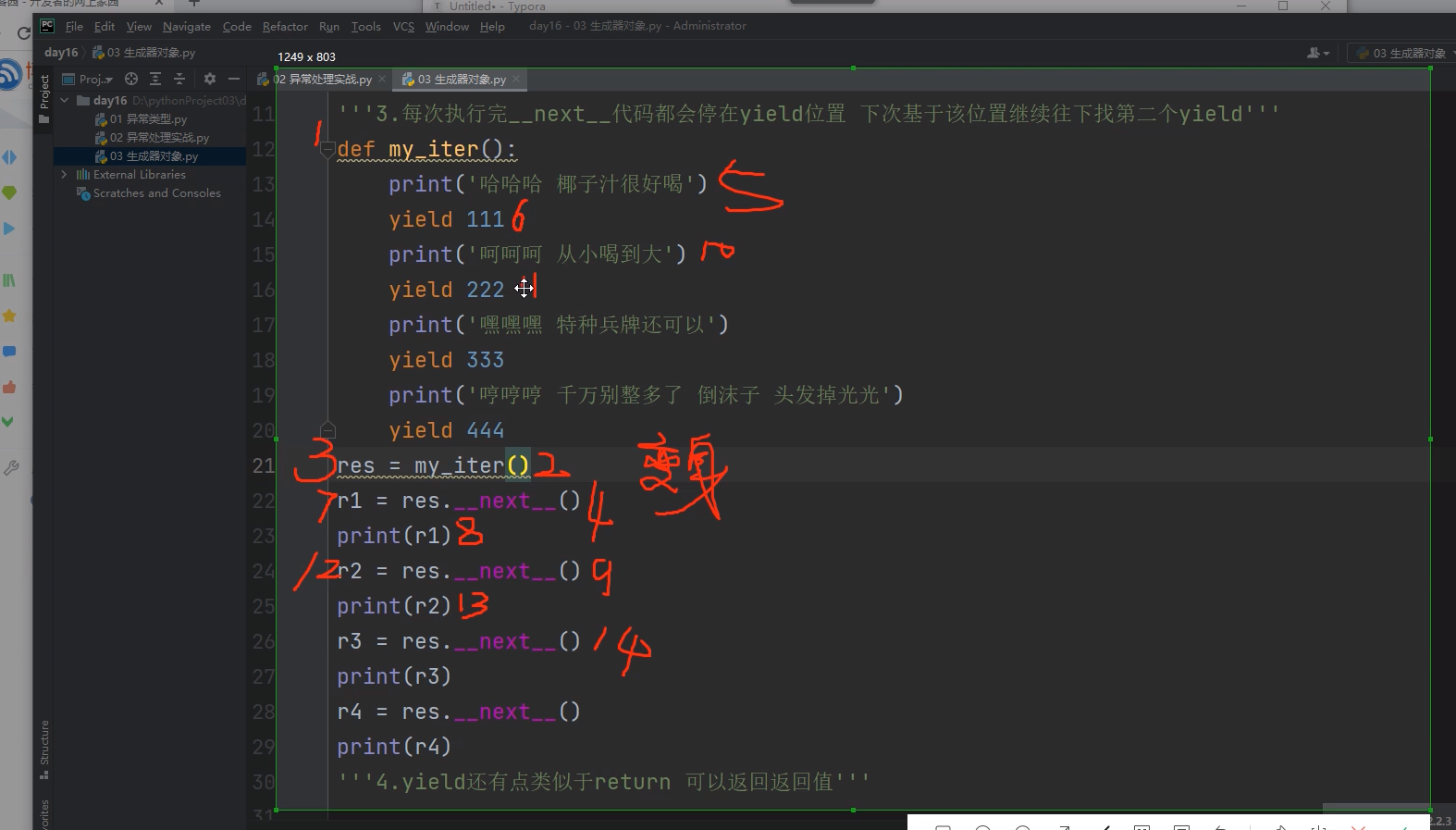Viewport: 1456px width, 830px height.
Task: Click the PyCharm application logo icon
Action: click(x=47, y=26)
